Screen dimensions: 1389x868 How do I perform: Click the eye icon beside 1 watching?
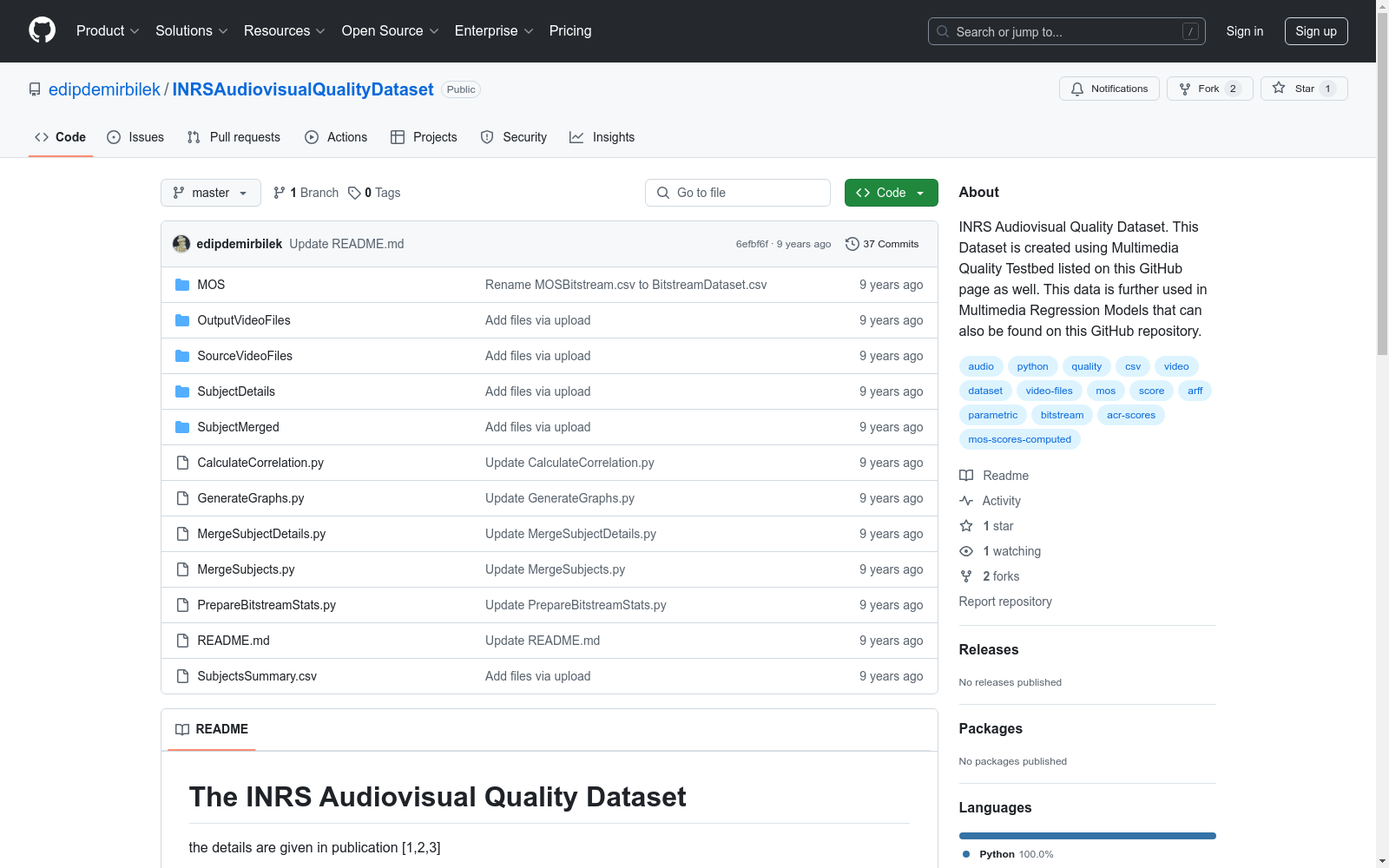pos(966,551)
